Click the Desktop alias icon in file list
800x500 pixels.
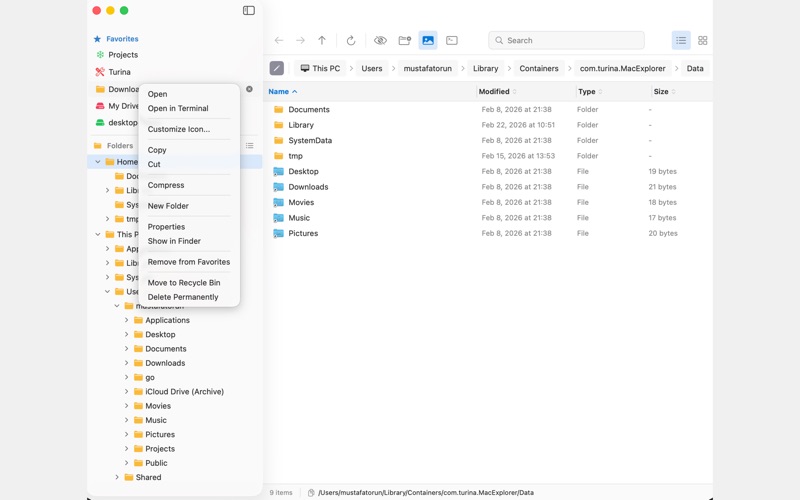[279, 171]
